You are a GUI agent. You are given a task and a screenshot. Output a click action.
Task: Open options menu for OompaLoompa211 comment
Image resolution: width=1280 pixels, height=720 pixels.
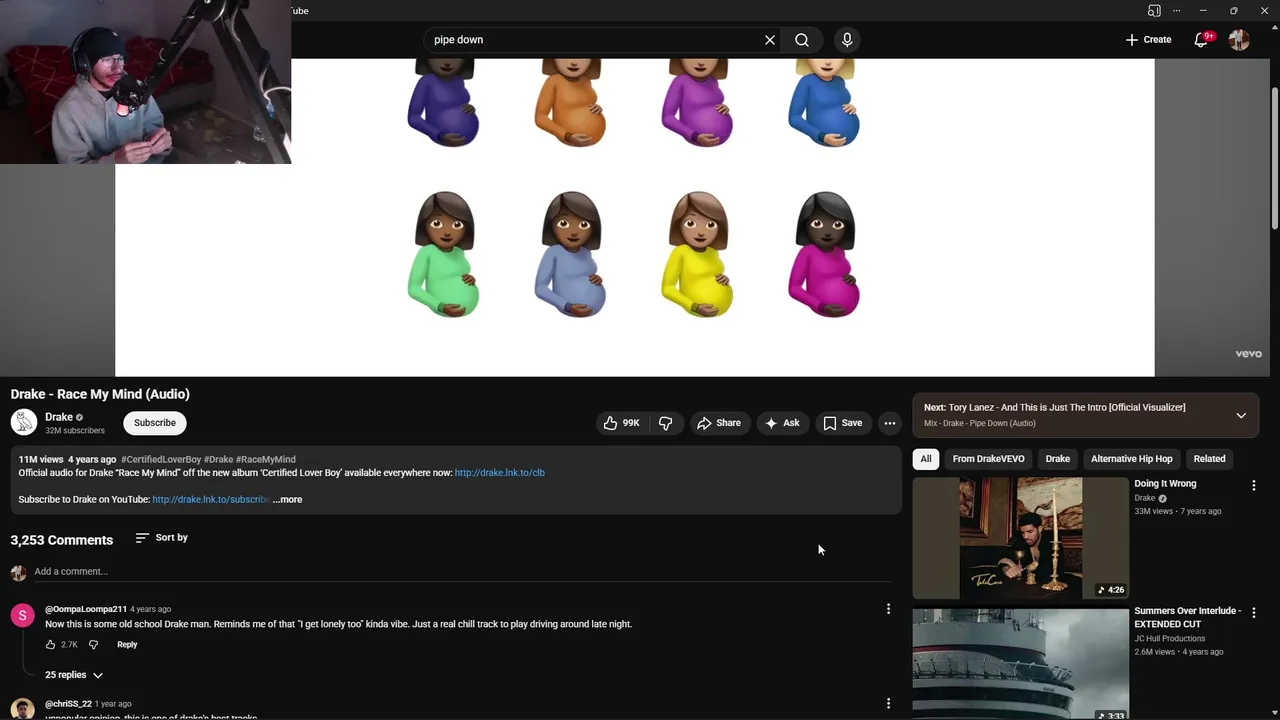click(888, 609)
